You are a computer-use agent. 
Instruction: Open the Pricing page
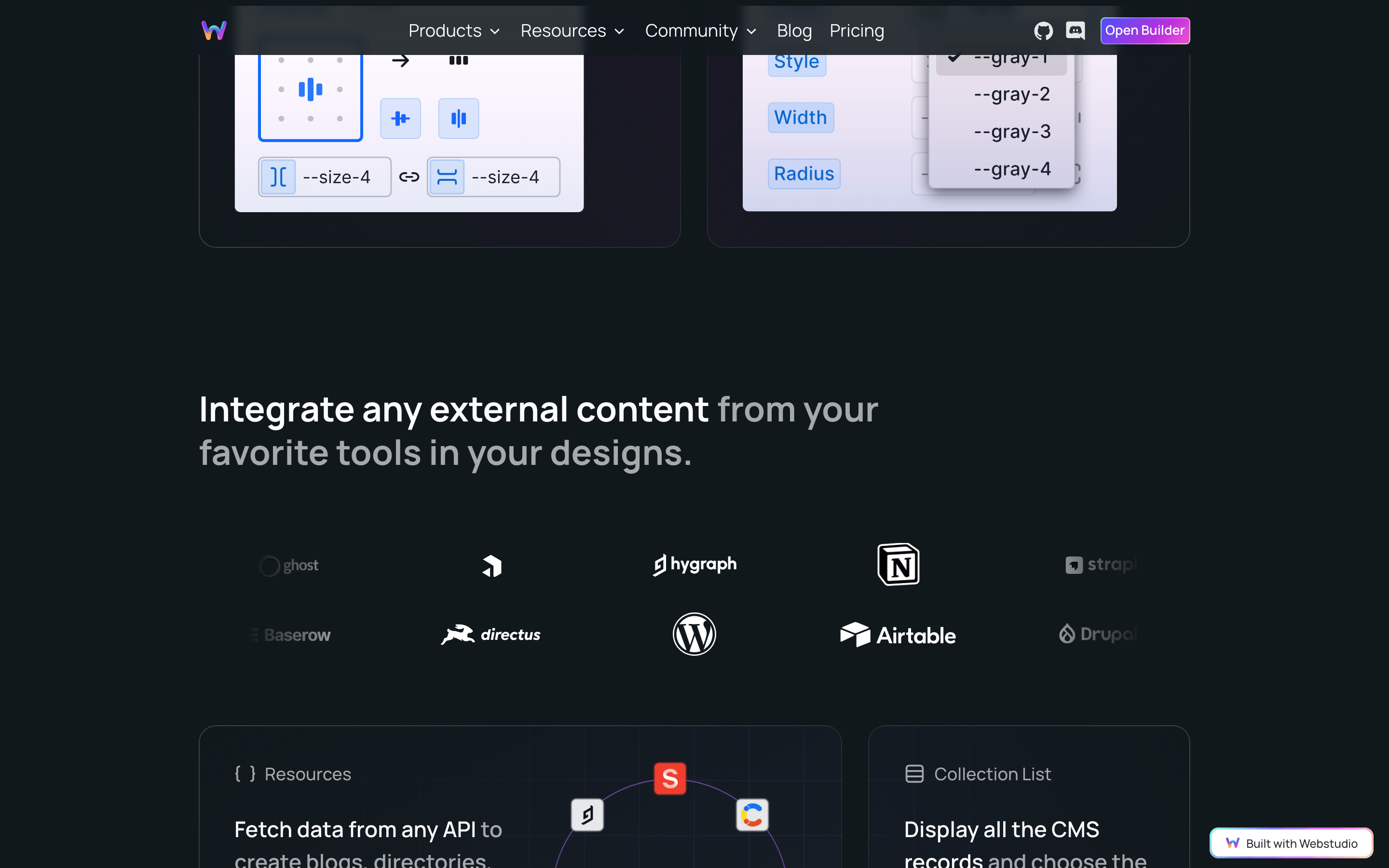tap(857, 30)
